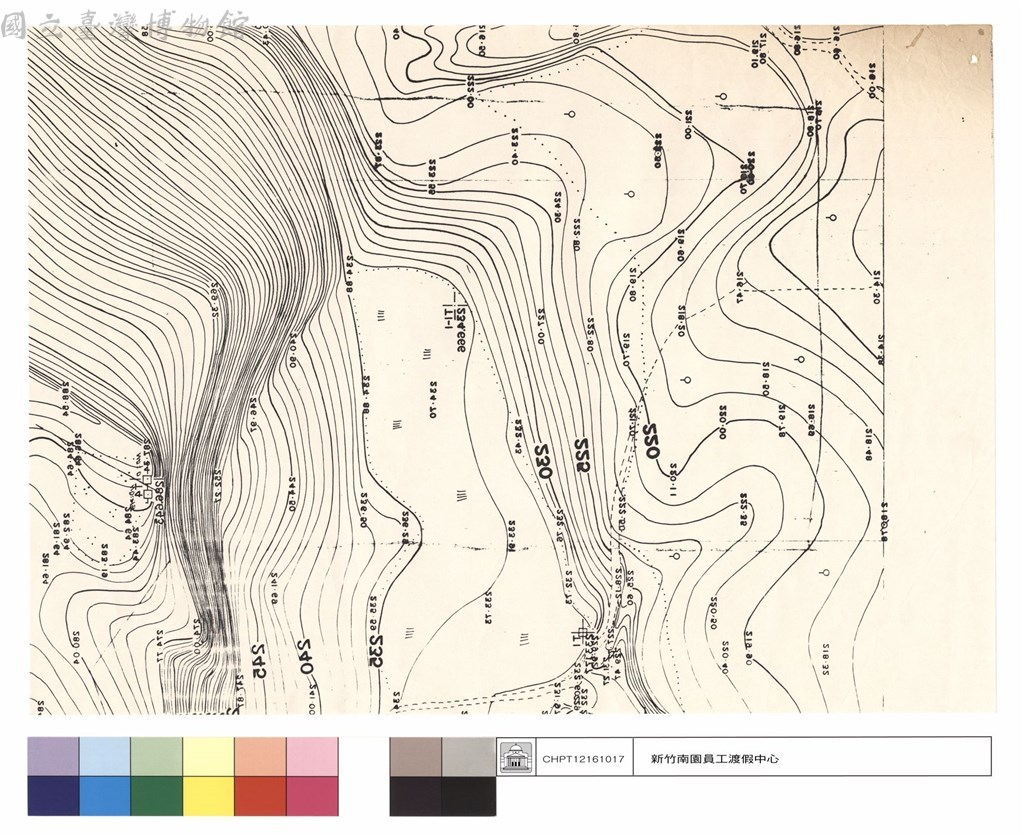Pick the pale yellow color swatch
1024x839 pixels.
click(x=208, y=757)
